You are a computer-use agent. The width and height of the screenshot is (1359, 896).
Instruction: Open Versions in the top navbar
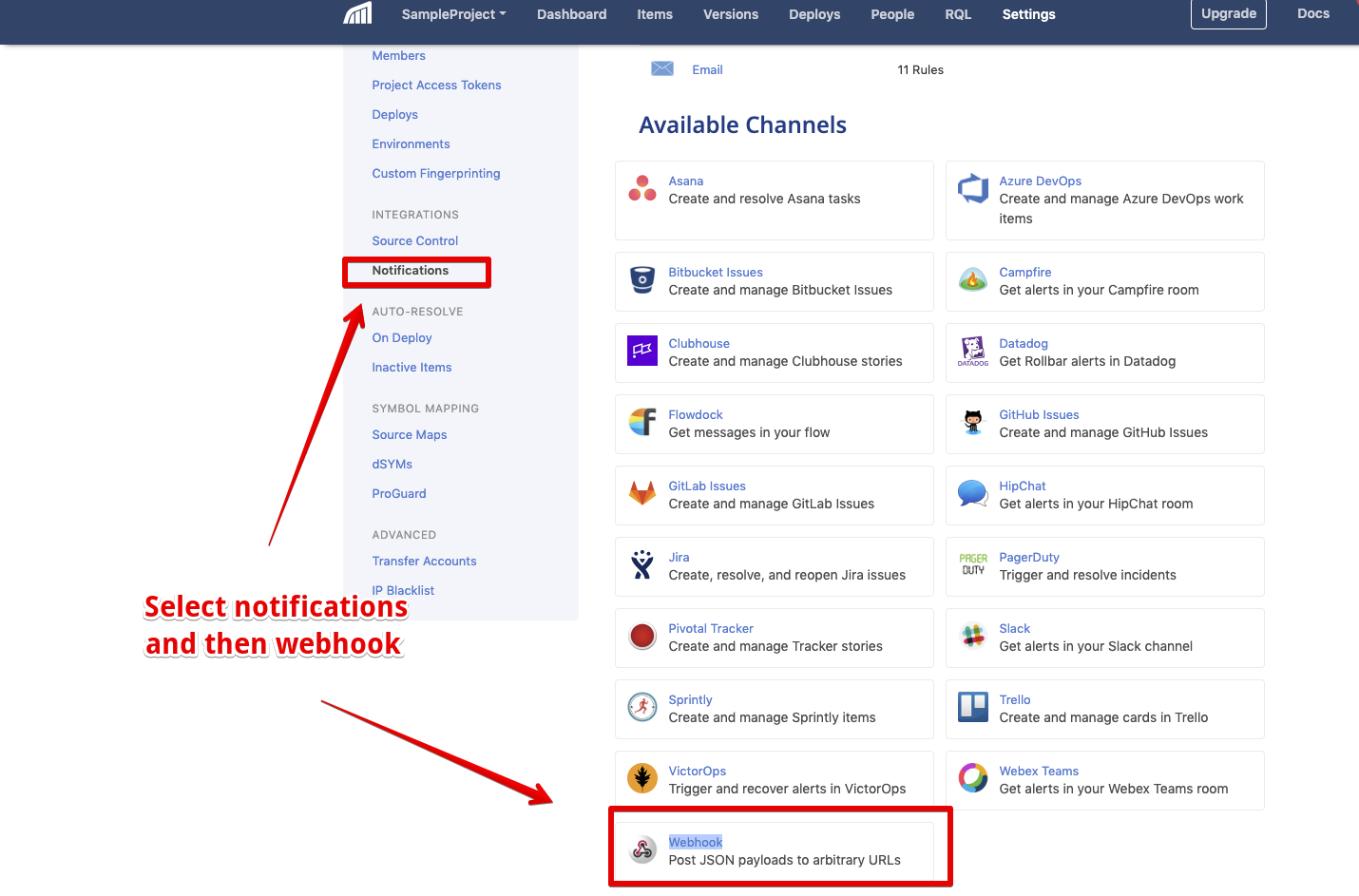pyautogui.click(x=731, y=14)
